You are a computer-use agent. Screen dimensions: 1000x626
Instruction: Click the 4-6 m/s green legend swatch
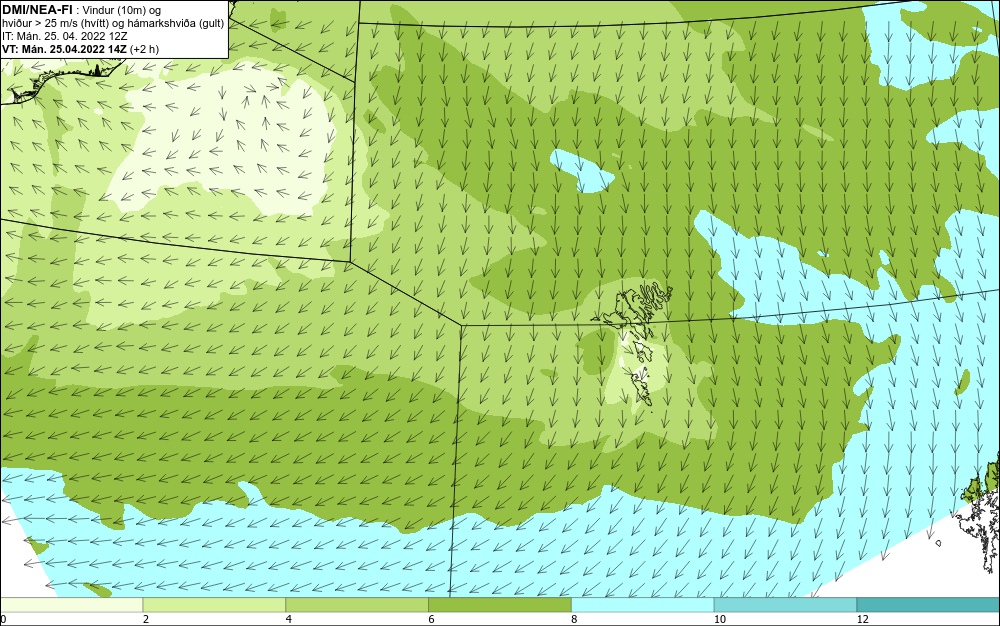pyautogui.click(x=357, y=605)
